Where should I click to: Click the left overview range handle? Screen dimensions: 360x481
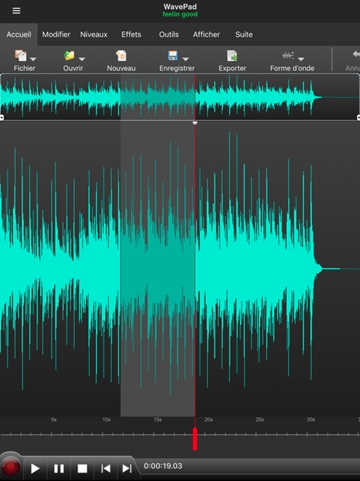coord(1,118)
